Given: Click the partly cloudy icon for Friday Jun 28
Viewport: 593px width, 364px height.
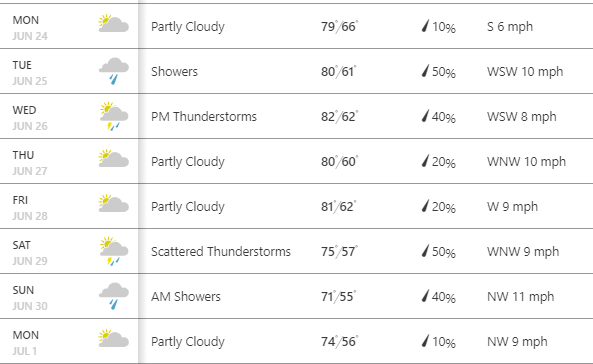Looking at the screenshot, I should pos(113,203).
